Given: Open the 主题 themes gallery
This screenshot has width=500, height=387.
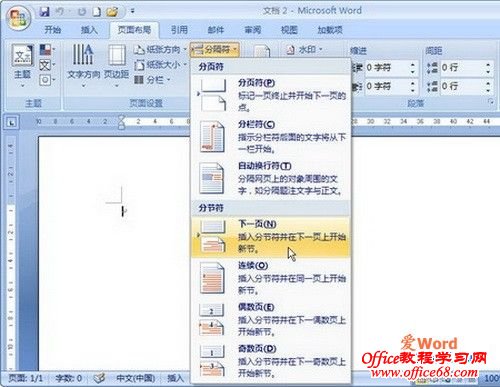Looking at the screenshot, I should click(x=22, y=66).
